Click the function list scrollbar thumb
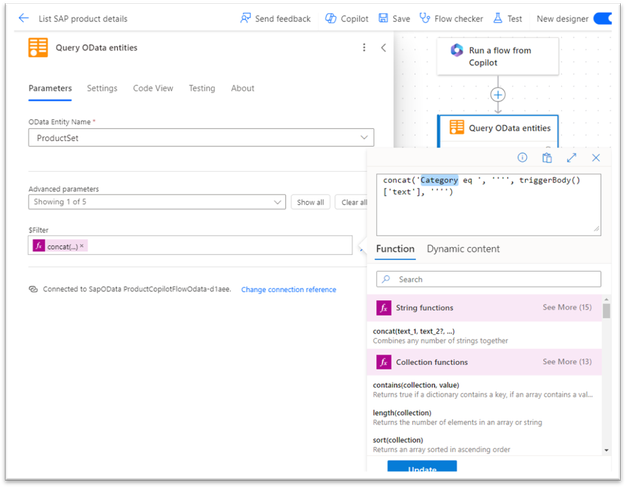The width and height of the screenshot is (627, 488). tap(607, 311)
